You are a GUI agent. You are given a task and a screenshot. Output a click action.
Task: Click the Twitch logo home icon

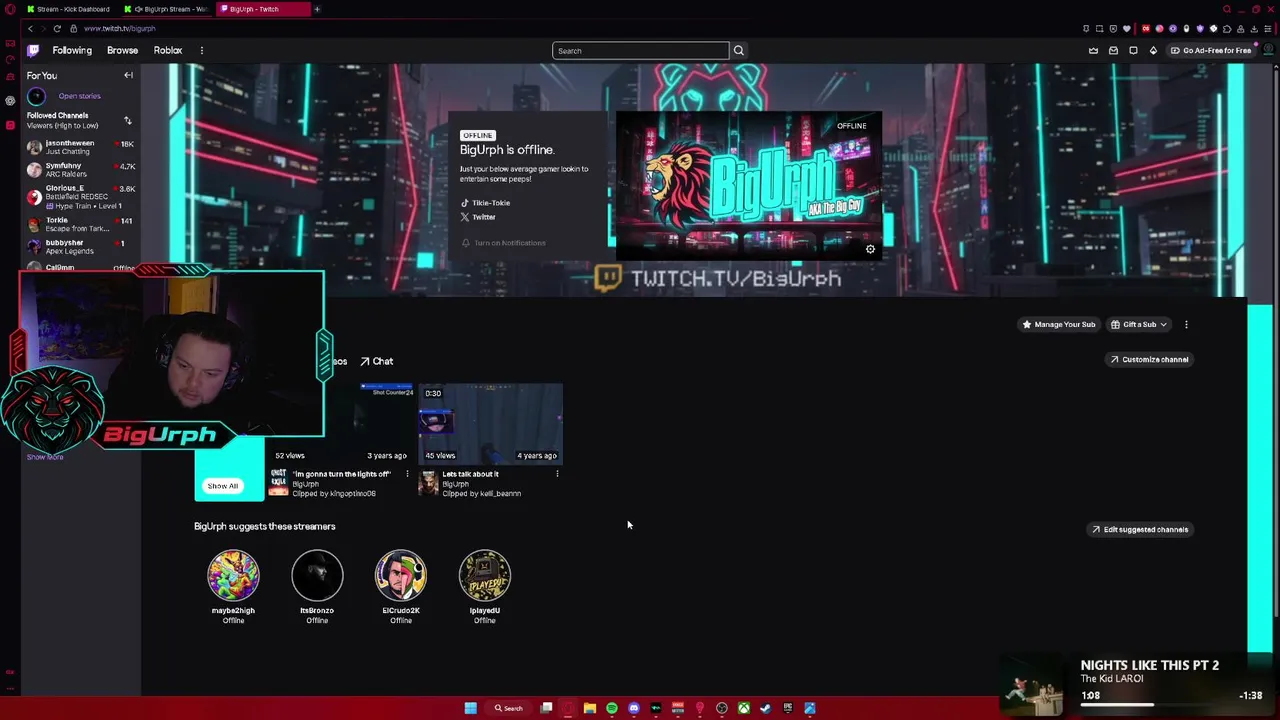pos(33,50)
